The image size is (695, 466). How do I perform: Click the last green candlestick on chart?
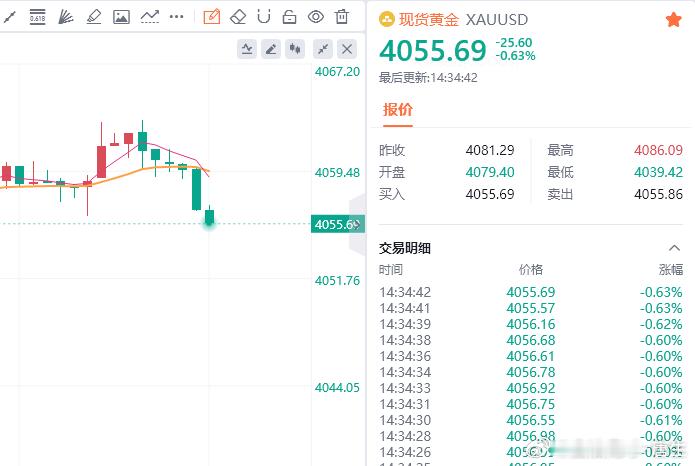coord(209,216)
